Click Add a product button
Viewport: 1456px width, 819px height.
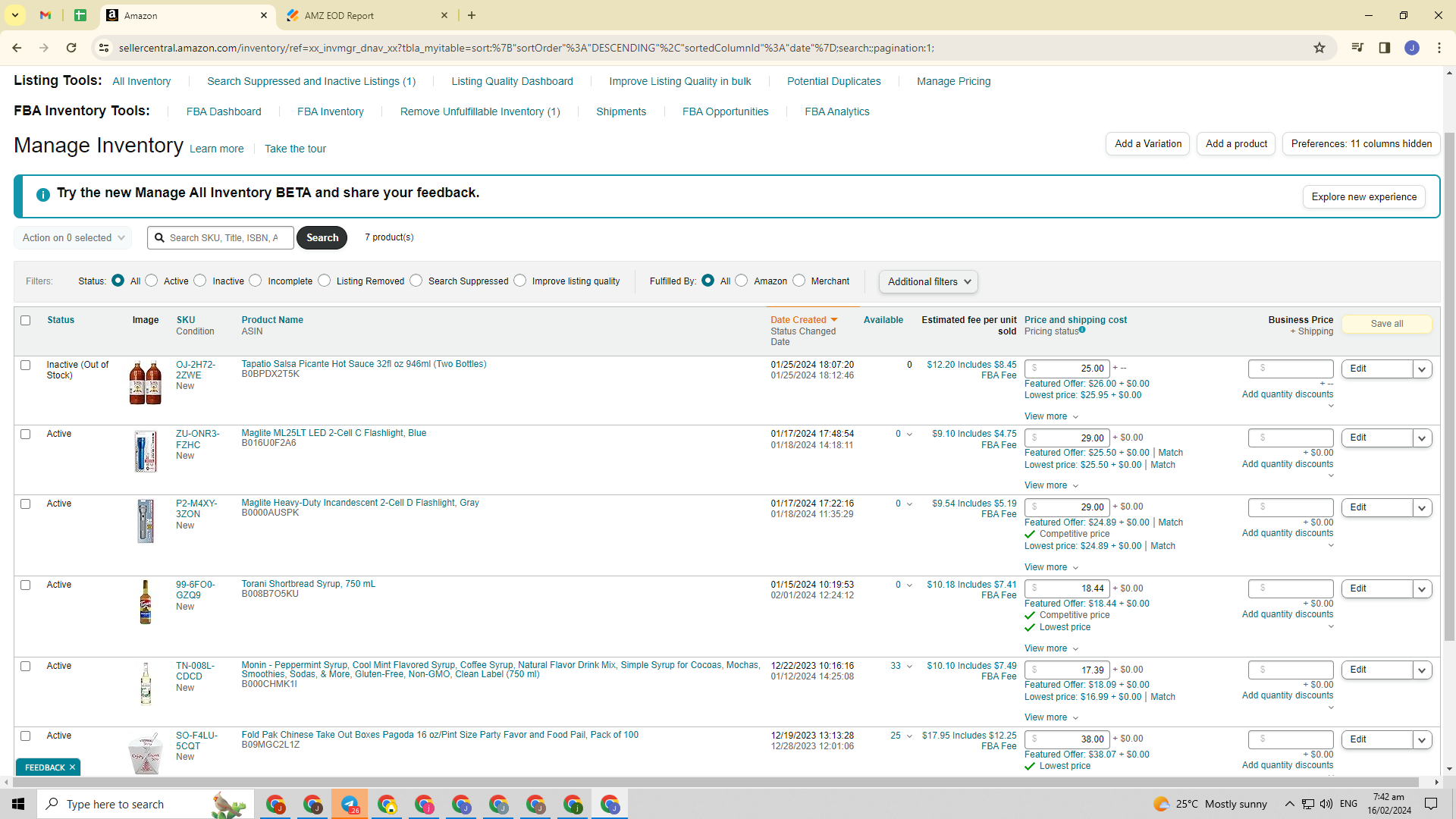click(x=1236, y=144)
